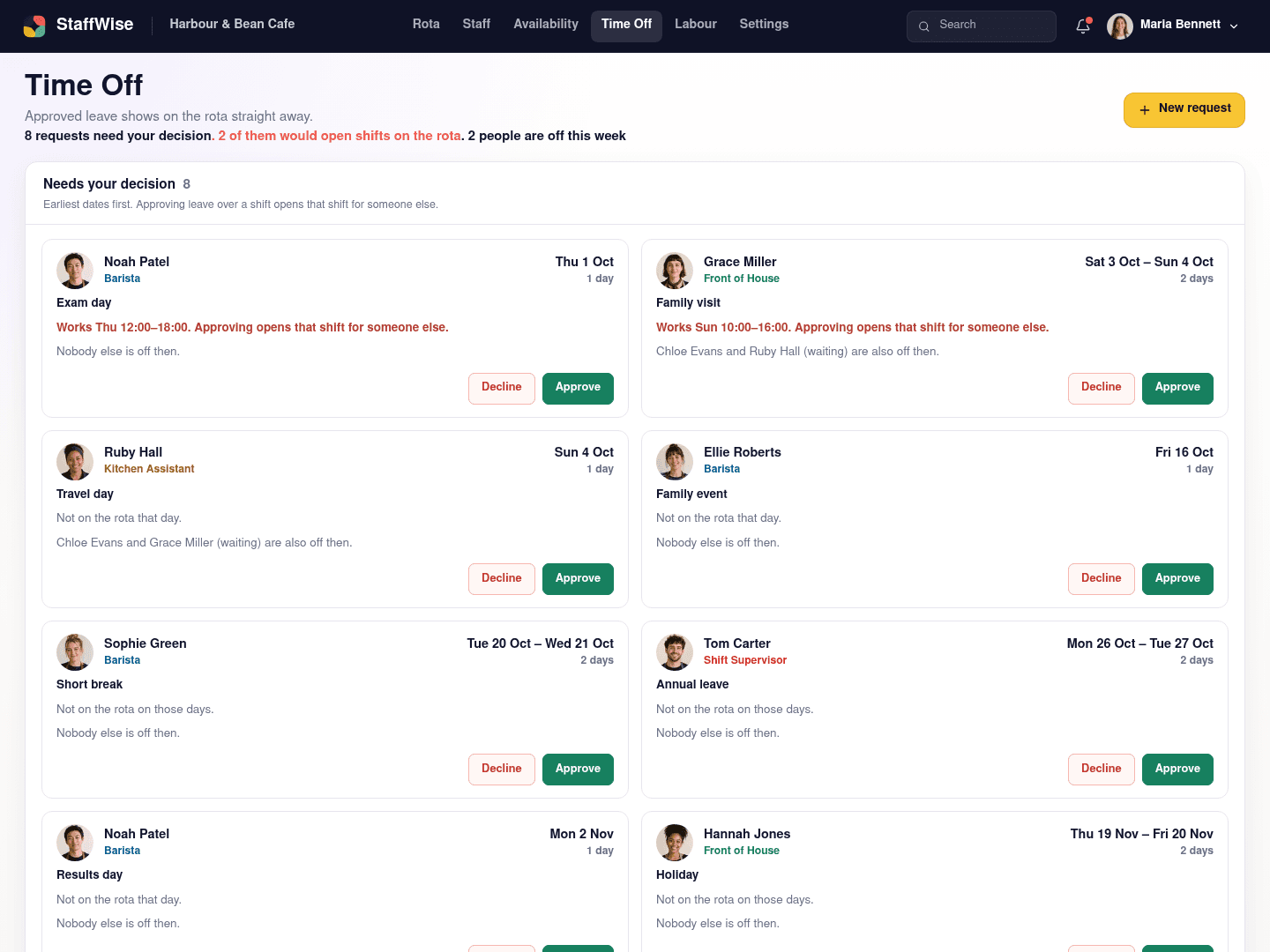Click Noah Patel's avatar on Results day card

point(75,843)
